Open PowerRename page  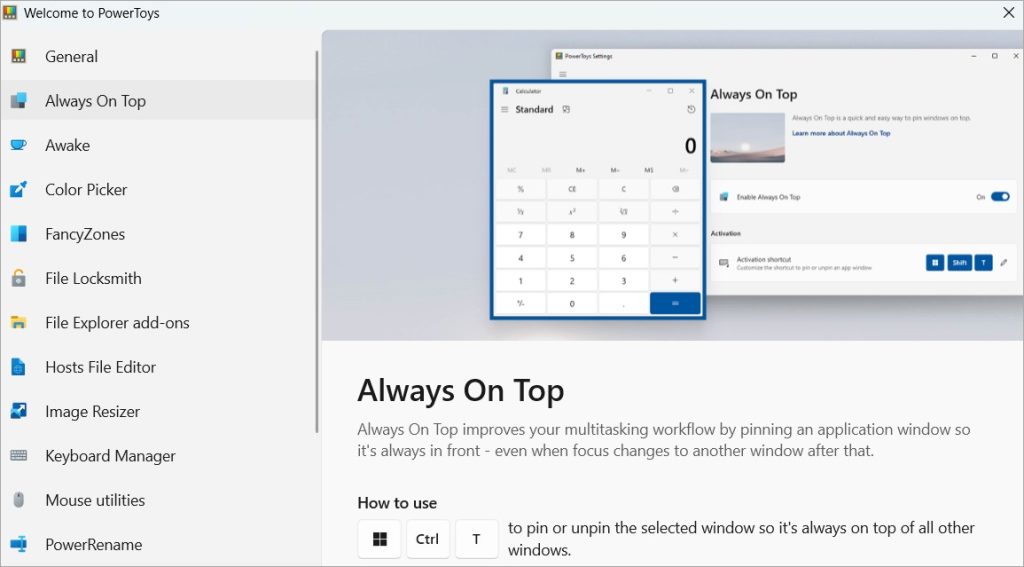pos(158,544)
